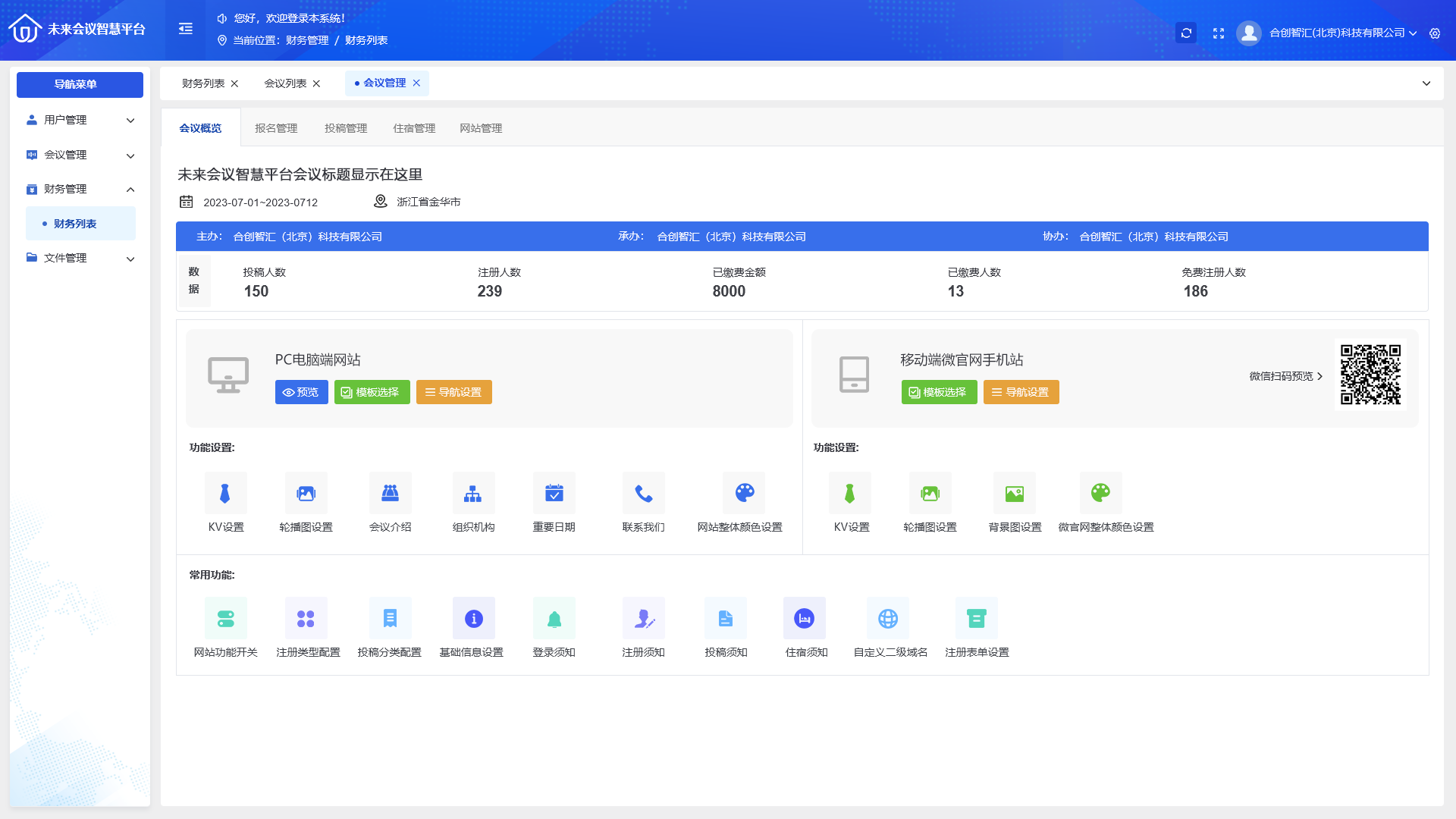Viewport: 1456px width, 819px height.
Task: Close the 会议列表 page tab
Action: click(x=316, y=83)
